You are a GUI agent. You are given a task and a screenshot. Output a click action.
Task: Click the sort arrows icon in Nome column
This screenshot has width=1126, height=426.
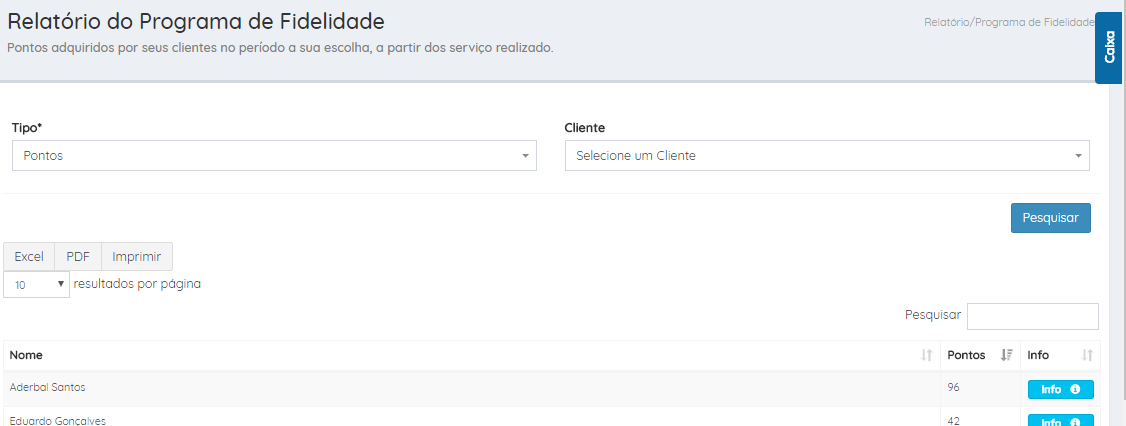point(927,355)
